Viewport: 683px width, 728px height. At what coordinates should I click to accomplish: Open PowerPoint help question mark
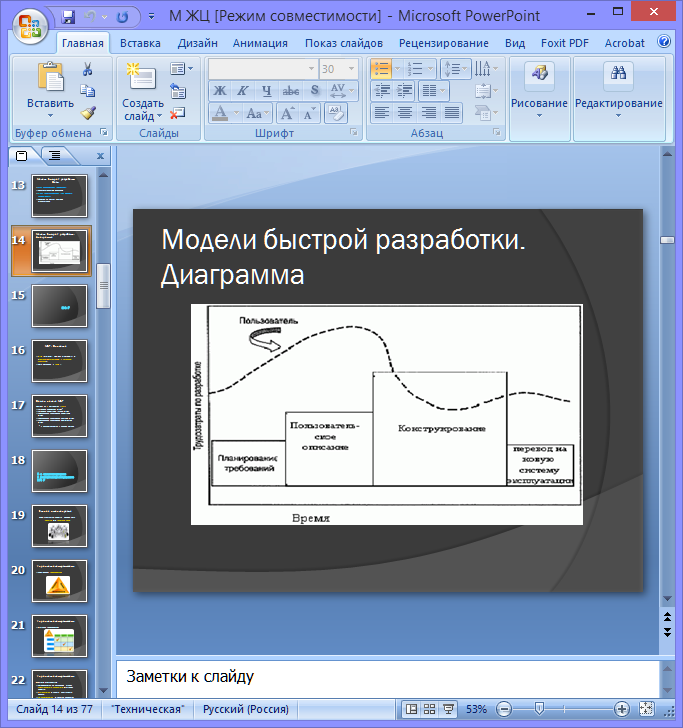click(x=664, y=43)
